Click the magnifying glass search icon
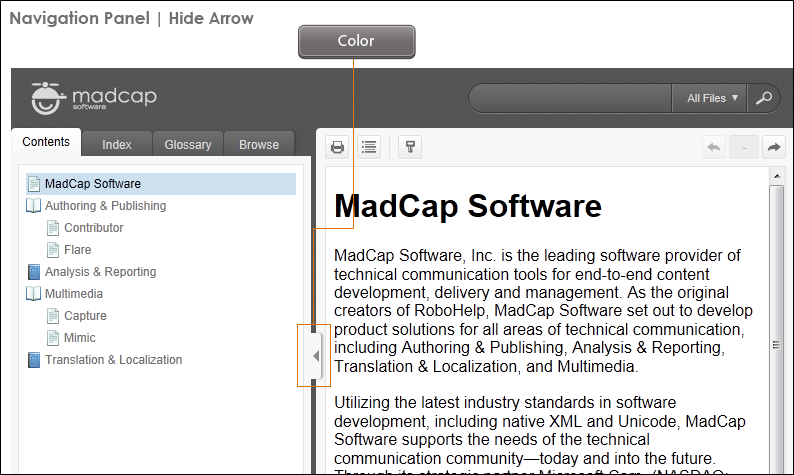Image resolution: width=794 pixels, height=475 pixels. click(x=764, y=98)
